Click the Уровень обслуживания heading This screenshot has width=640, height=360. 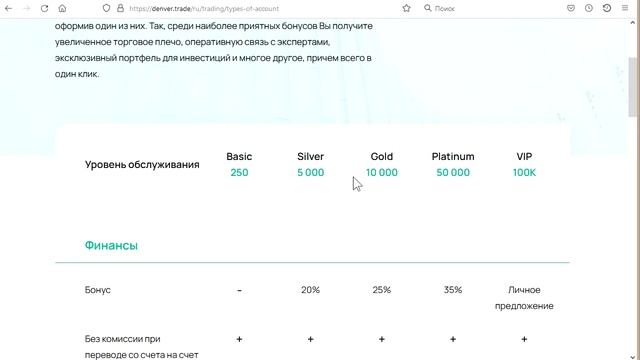point(142,164)
